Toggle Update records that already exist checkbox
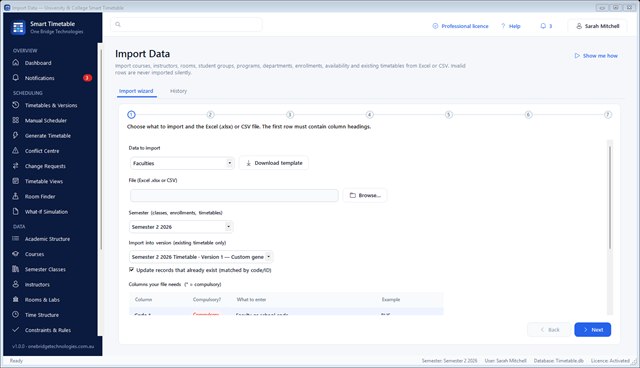The image size is (640, 368). pyautogui.click(x=131, y=270)
